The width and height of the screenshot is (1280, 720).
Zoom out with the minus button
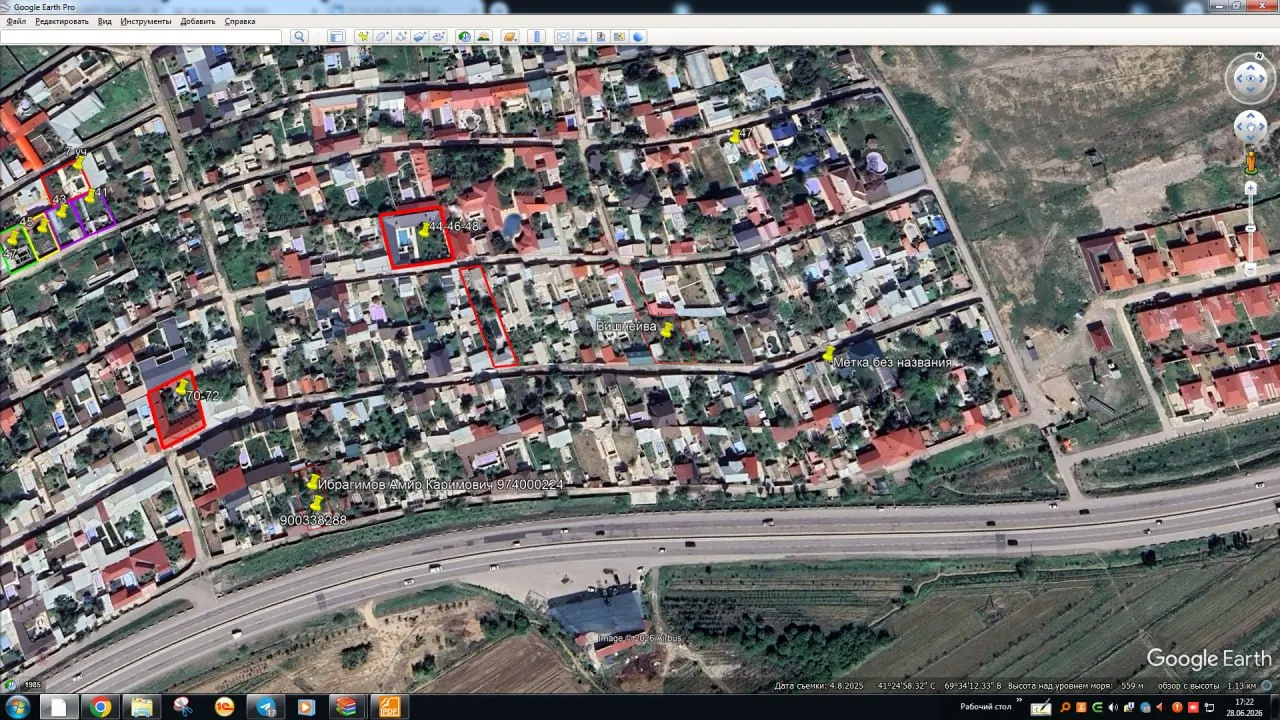(x=1250, y=269)
